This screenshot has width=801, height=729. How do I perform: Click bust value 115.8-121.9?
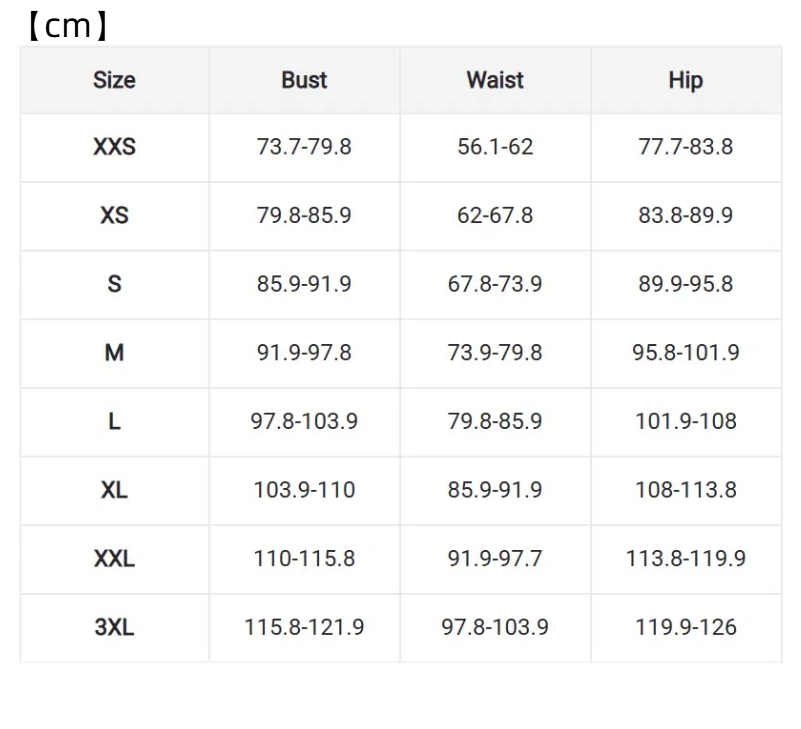pos(304,627)
